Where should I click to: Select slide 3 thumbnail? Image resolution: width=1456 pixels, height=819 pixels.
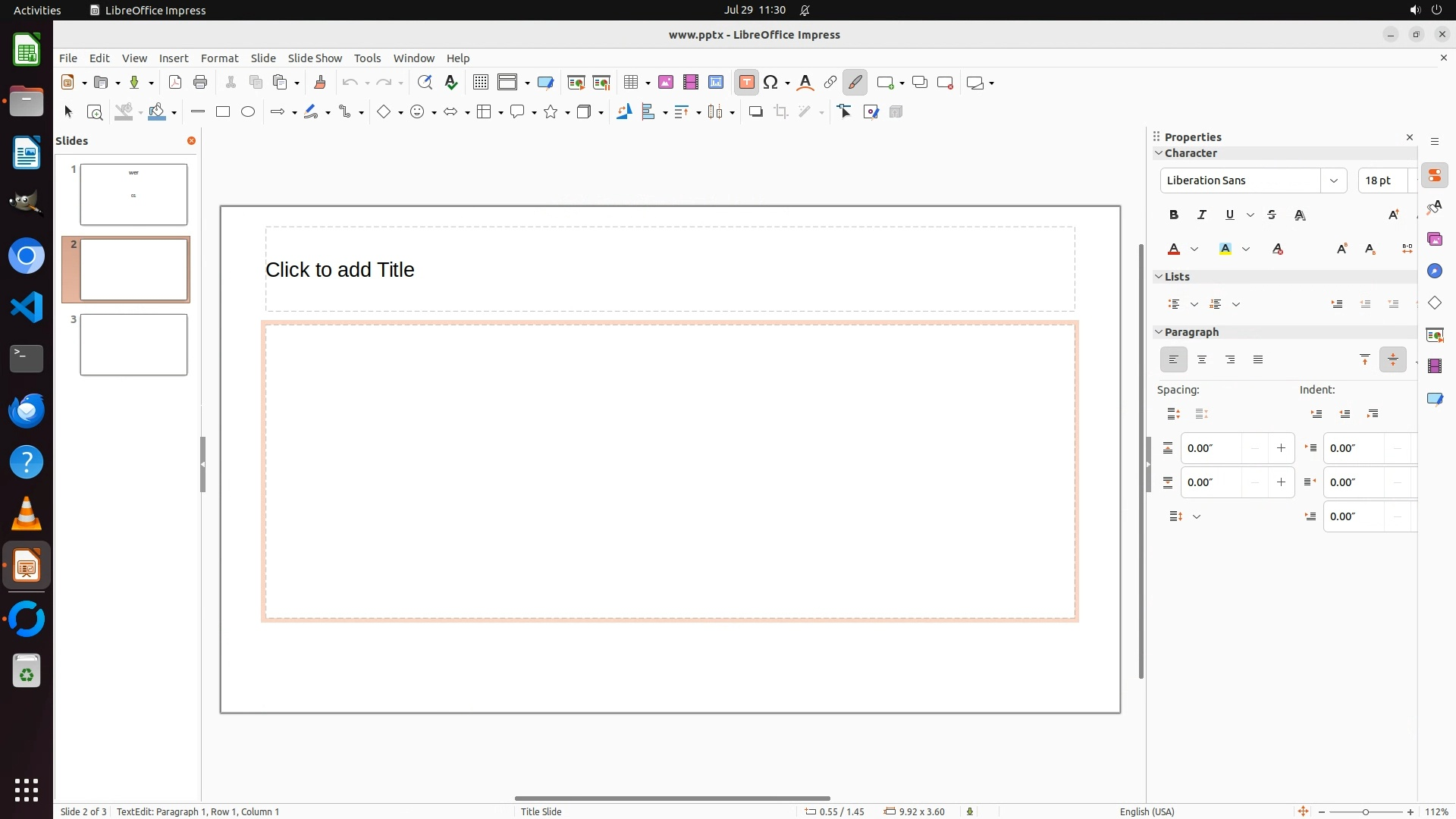pyautogui.click(x=133, y=345)
